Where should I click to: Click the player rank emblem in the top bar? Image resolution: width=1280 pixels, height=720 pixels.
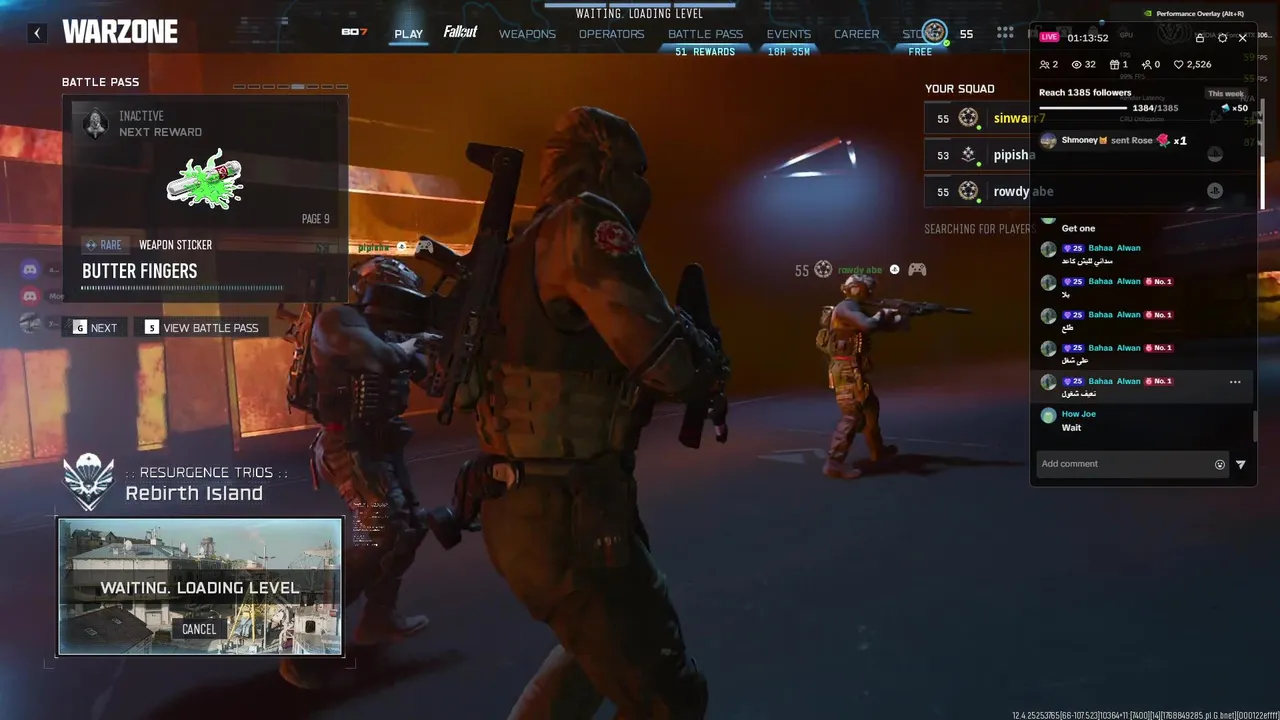pyautogui.click(x=934, y=32)
